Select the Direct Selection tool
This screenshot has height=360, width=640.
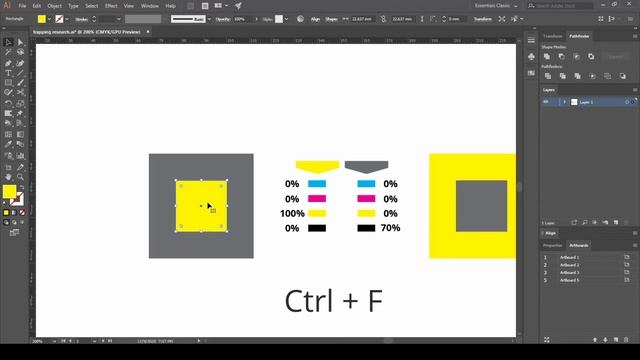coord(20,42)
